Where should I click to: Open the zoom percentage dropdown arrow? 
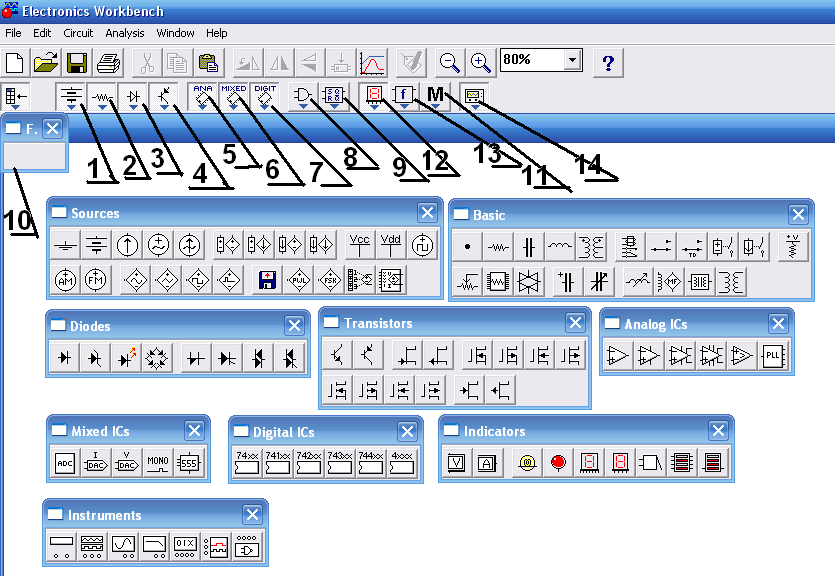[572, 59]
